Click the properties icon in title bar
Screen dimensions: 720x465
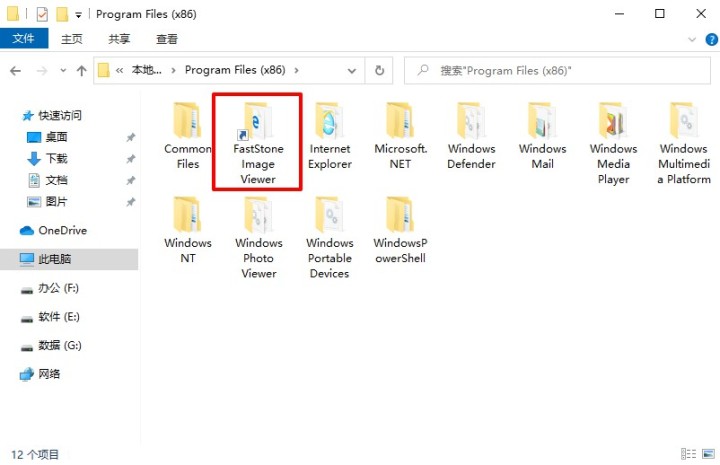[x=42, y=14]
